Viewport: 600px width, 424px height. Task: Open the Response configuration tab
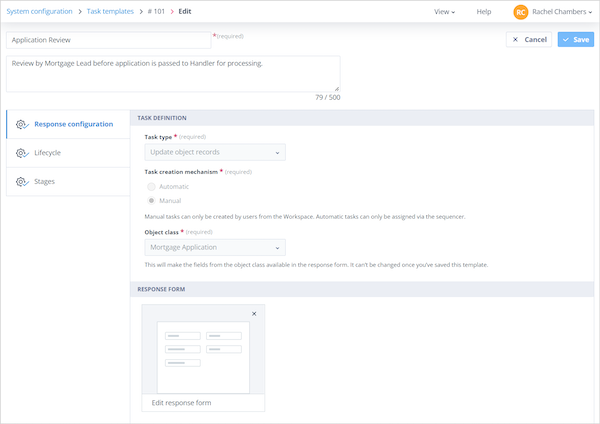point(68,124)
